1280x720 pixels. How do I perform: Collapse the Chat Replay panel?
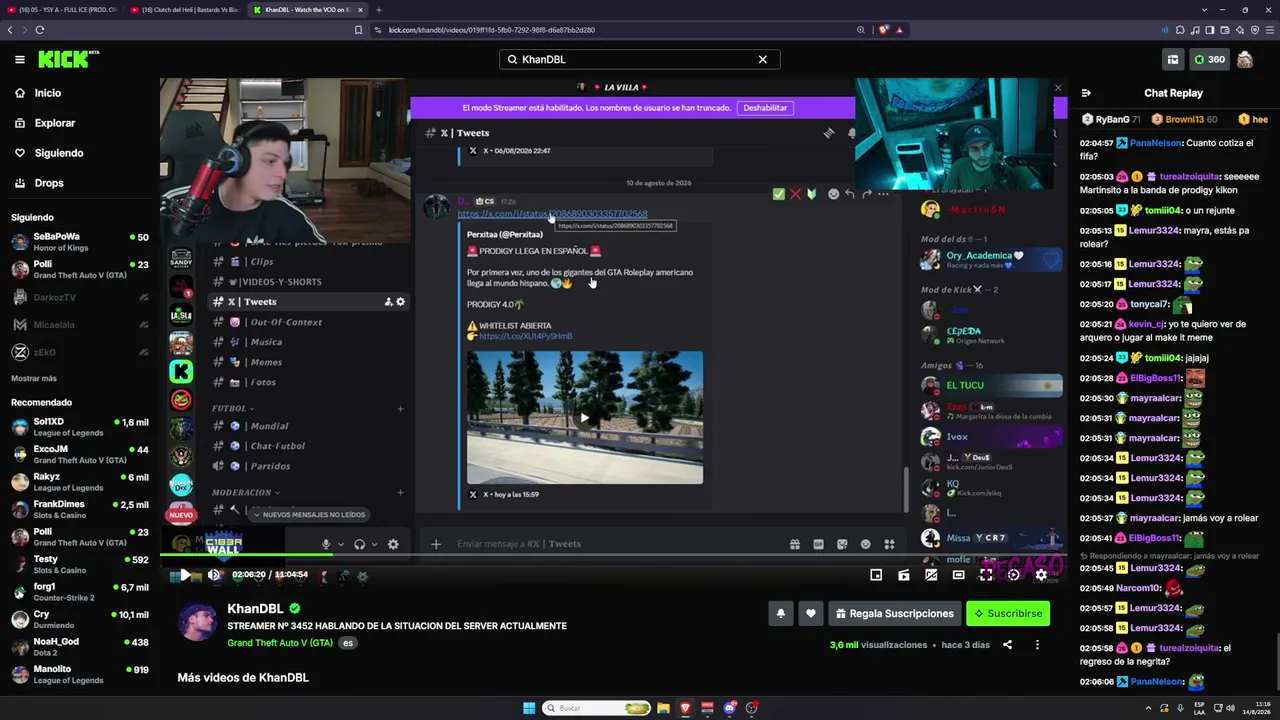coord(1086,93)
